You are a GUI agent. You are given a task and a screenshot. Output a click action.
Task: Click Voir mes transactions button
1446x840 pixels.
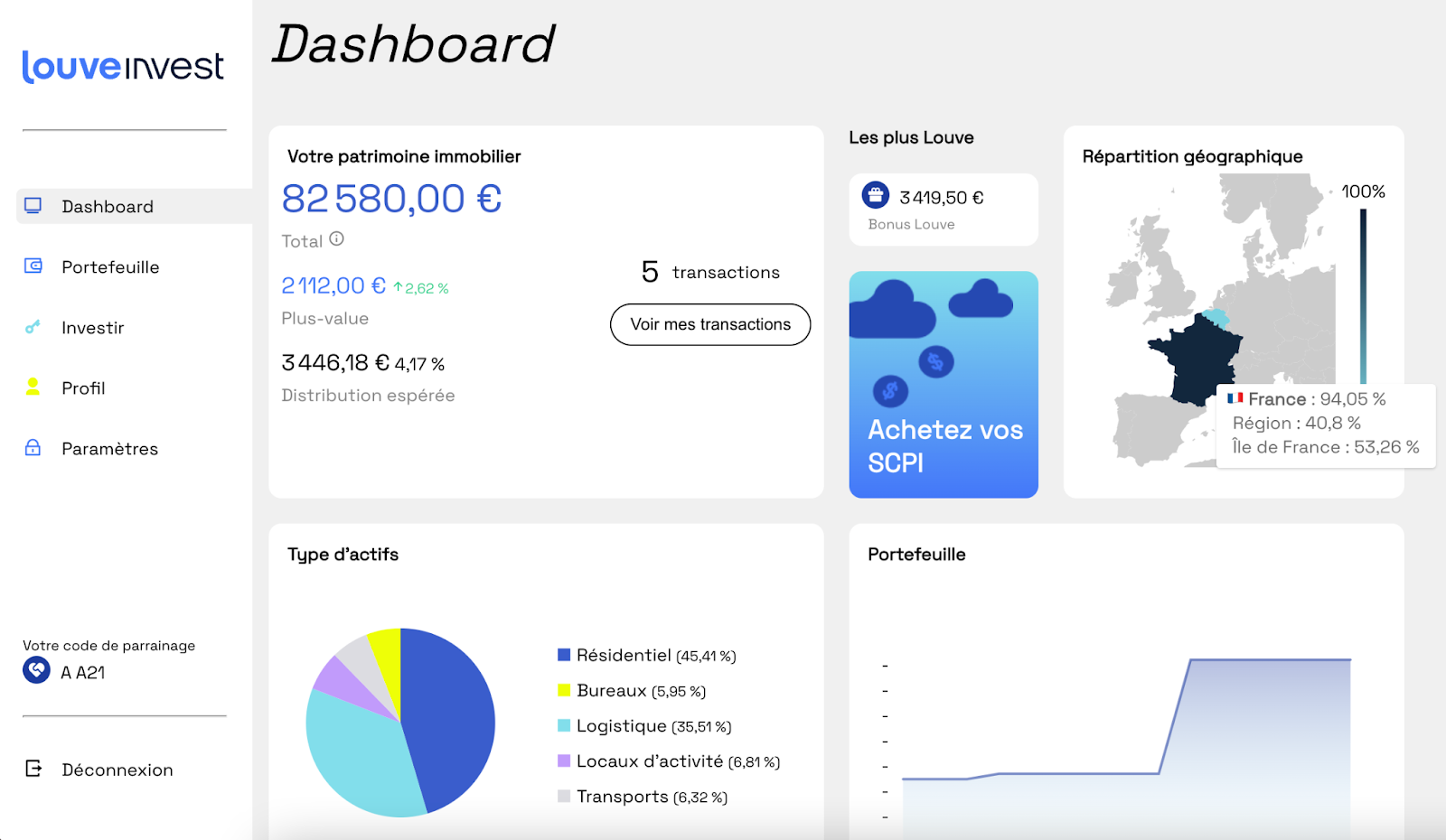710,324
